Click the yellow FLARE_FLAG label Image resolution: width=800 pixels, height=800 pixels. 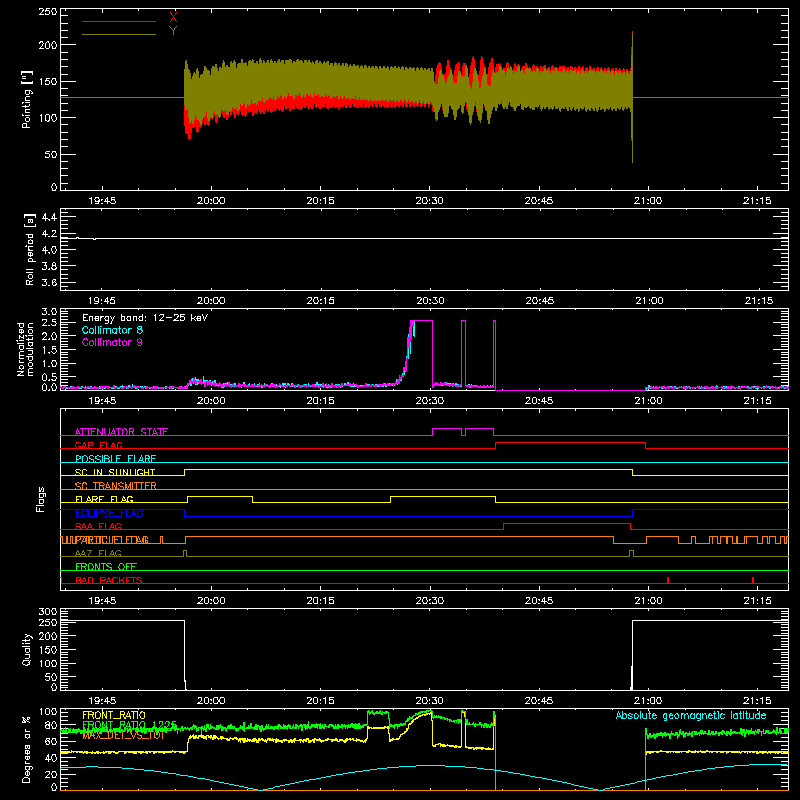click(x=104, y=499)
